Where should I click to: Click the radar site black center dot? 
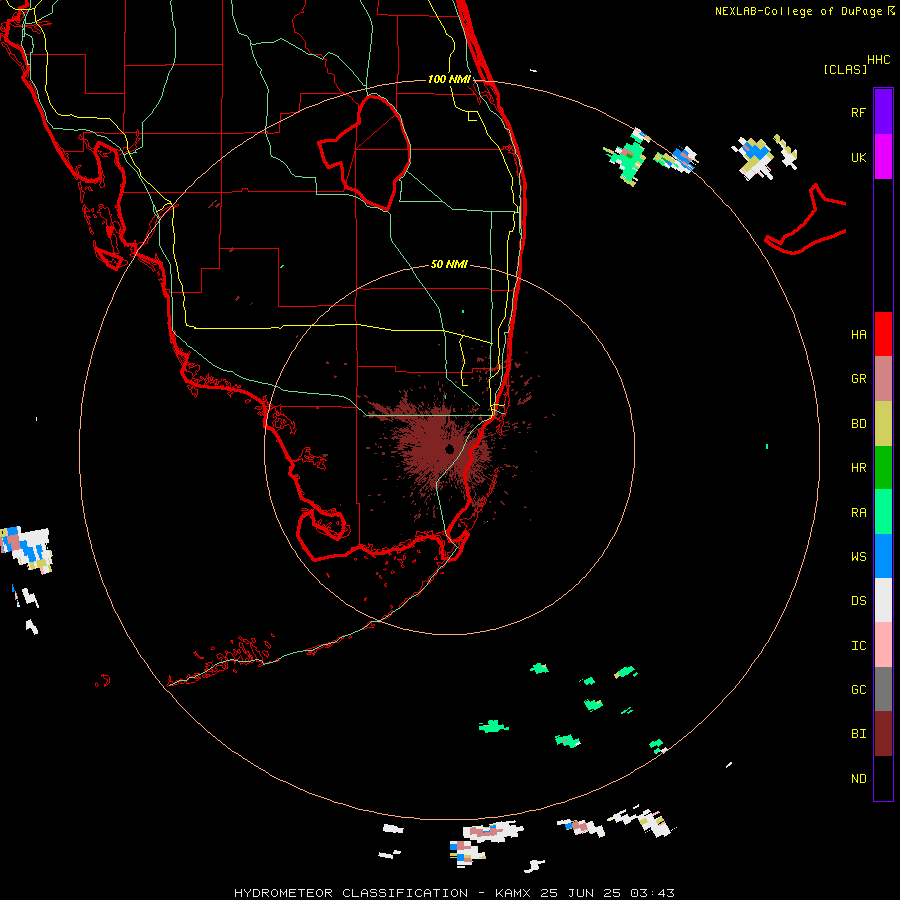[449, 449]
